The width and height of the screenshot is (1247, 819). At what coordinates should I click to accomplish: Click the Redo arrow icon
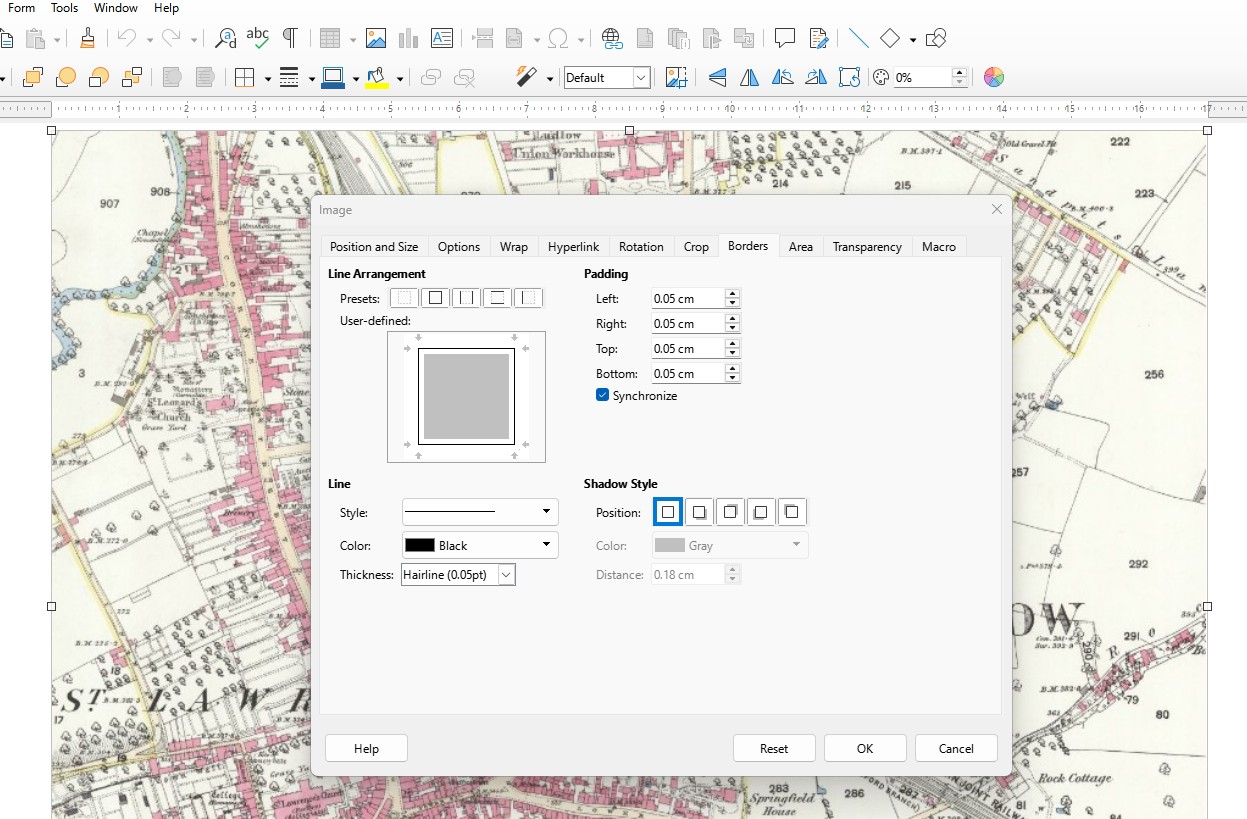(171, 39)
